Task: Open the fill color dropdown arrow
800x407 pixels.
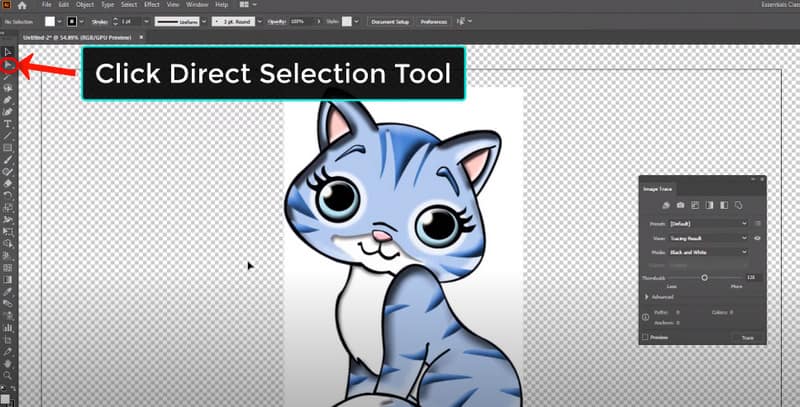Action: coord(59,21)
